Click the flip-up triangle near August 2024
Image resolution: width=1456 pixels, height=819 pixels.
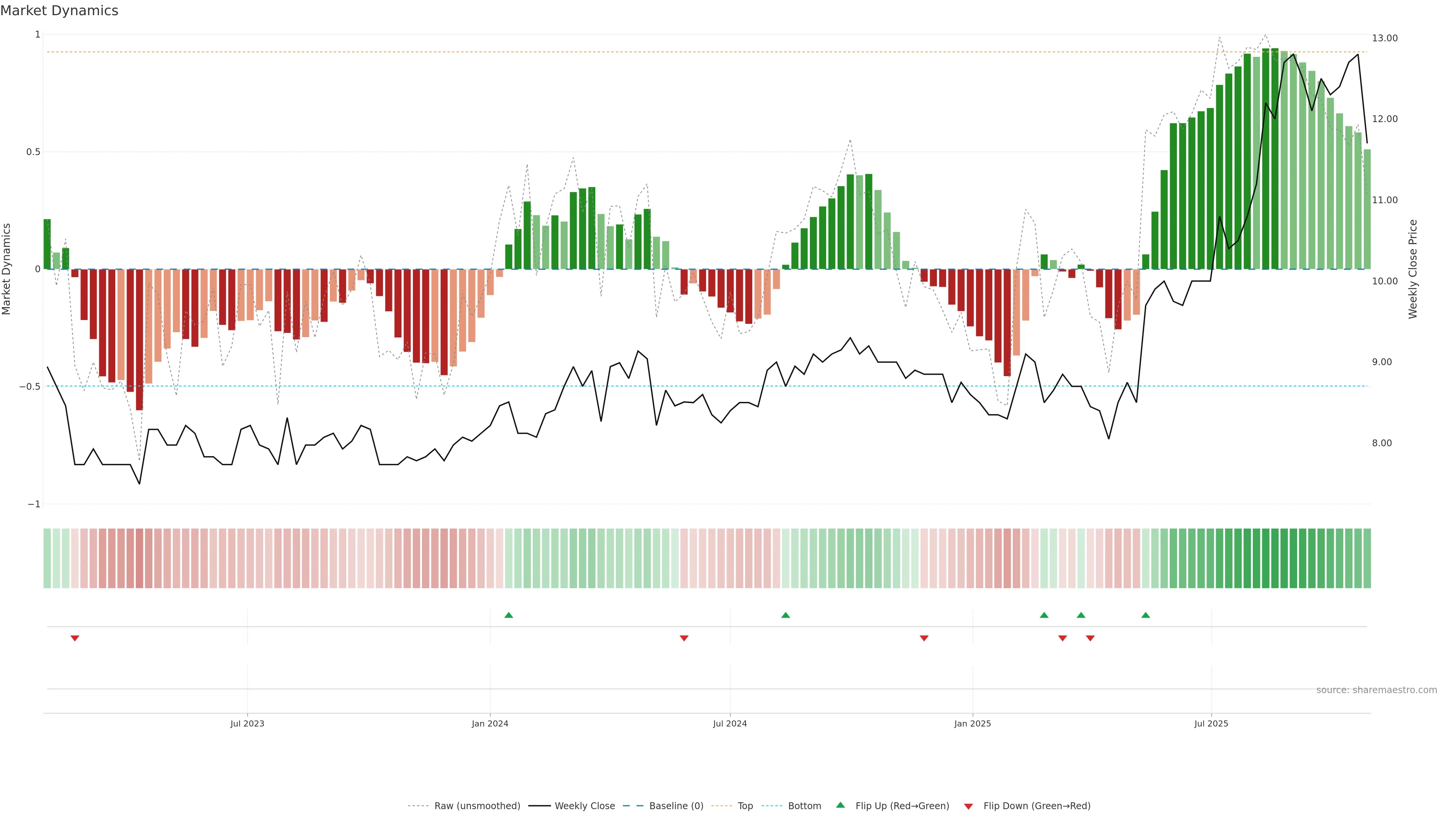(x=786, y=615)
